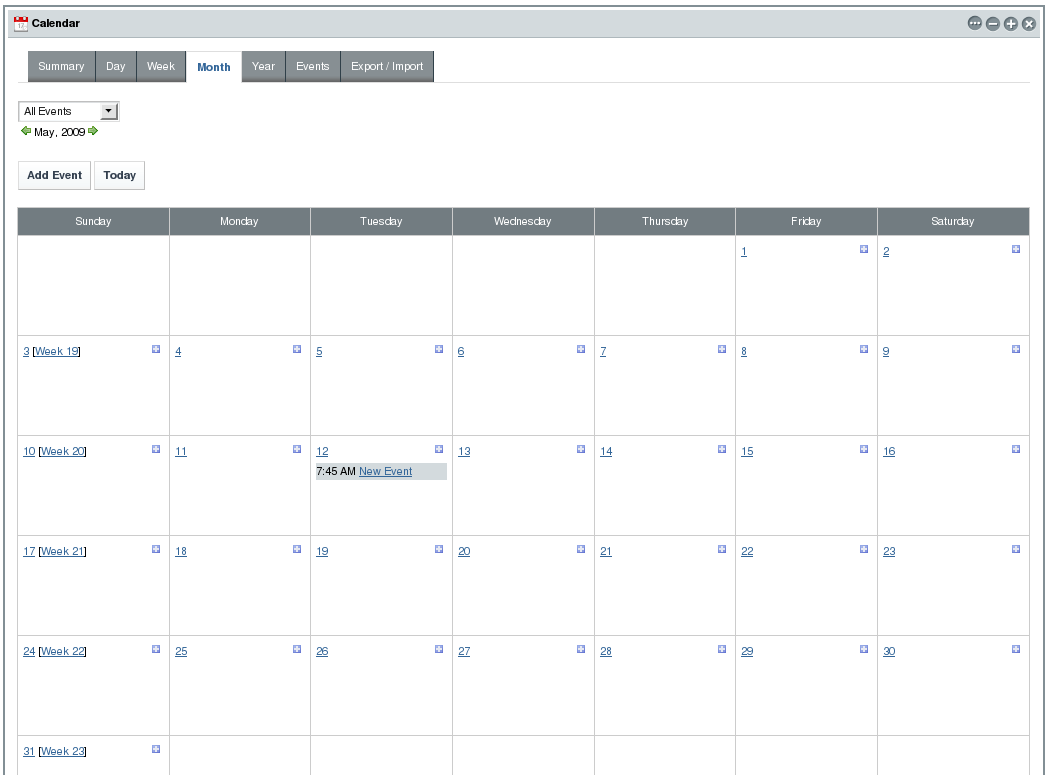
Task: Click the plus icon in the May 20 cell
Action: [x=581, y=549]
